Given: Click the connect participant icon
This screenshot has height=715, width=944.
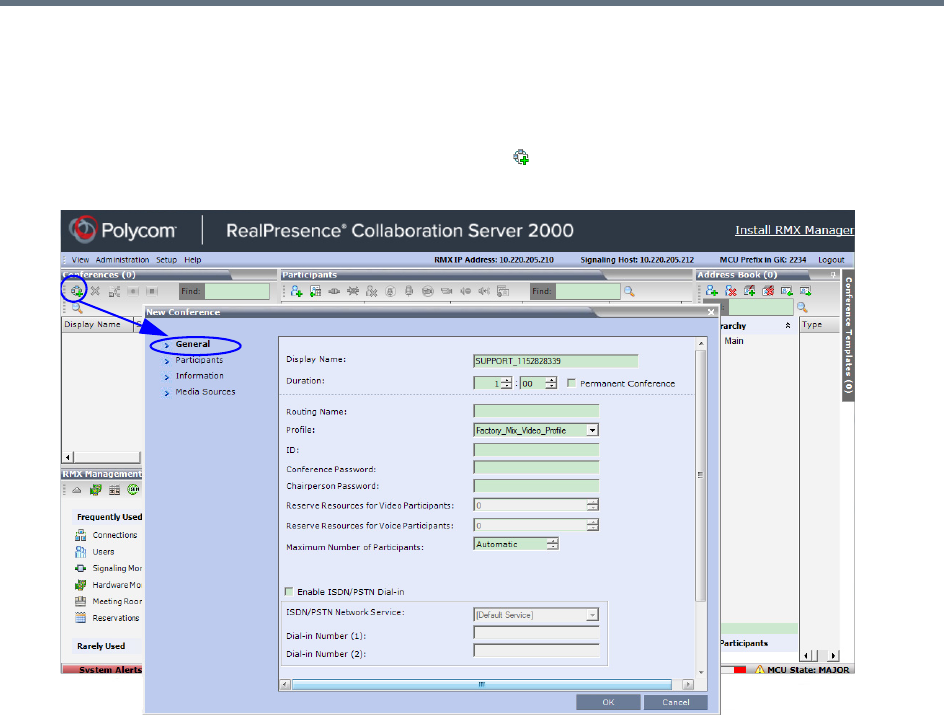Looking at the screenshot, I should pyautogui.click(x=334, y=291).
